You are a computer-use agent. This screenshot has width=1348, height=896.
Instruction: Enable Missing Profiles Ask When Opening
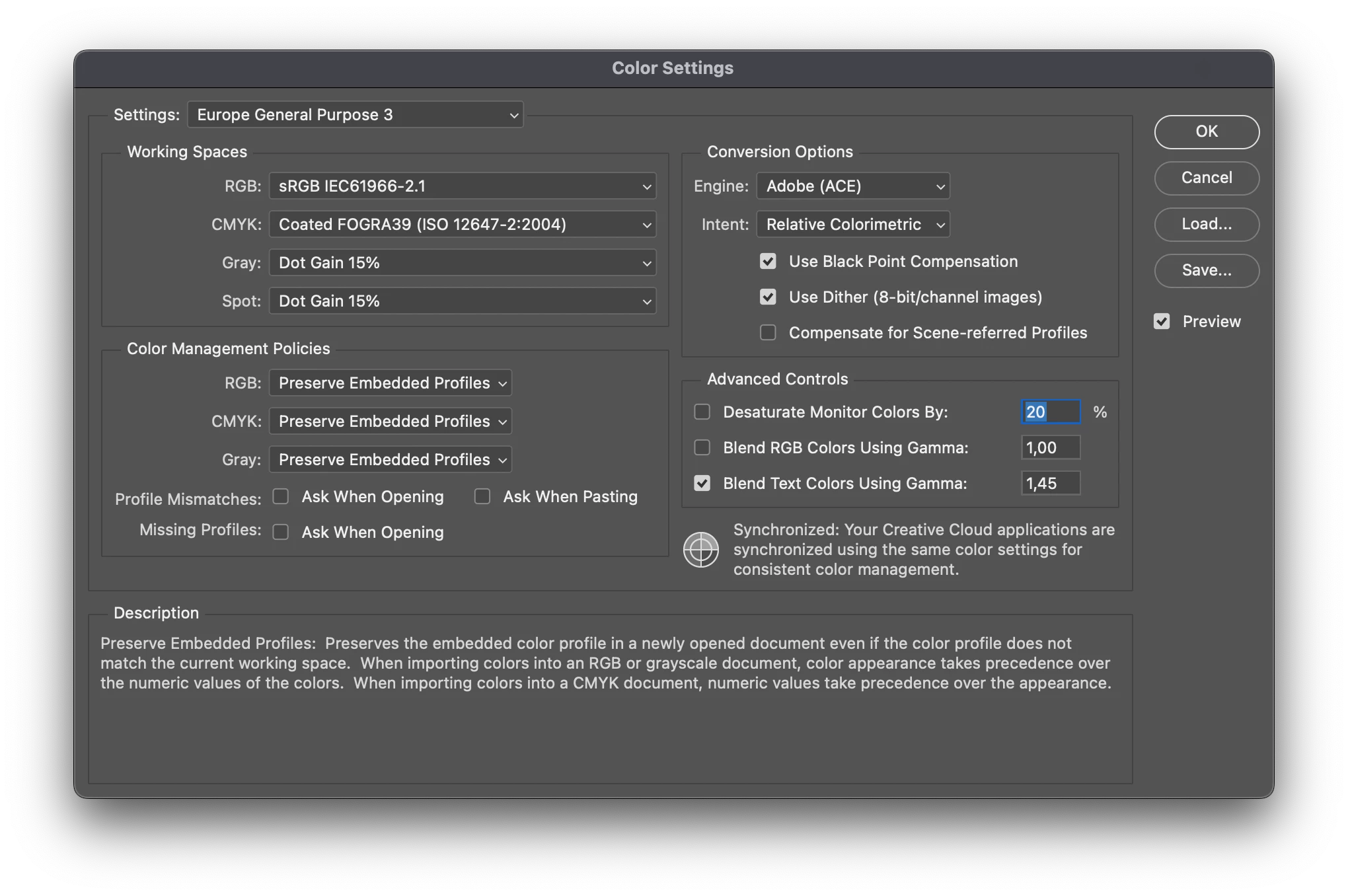coord(281,533)
